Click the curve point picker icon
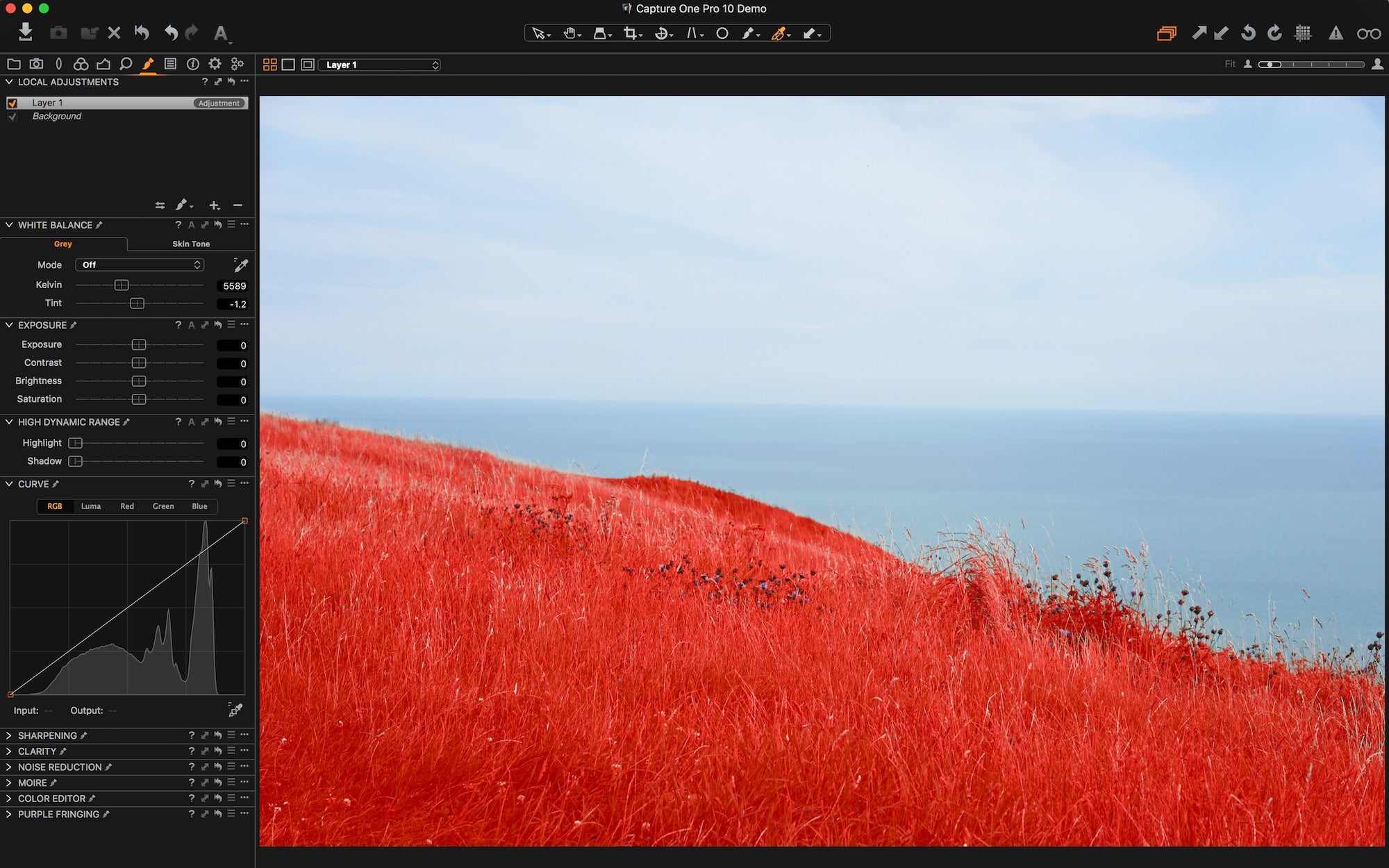The width and height of the screenshot is (1389, 868). pyautogui.click(x=235, y=710)
